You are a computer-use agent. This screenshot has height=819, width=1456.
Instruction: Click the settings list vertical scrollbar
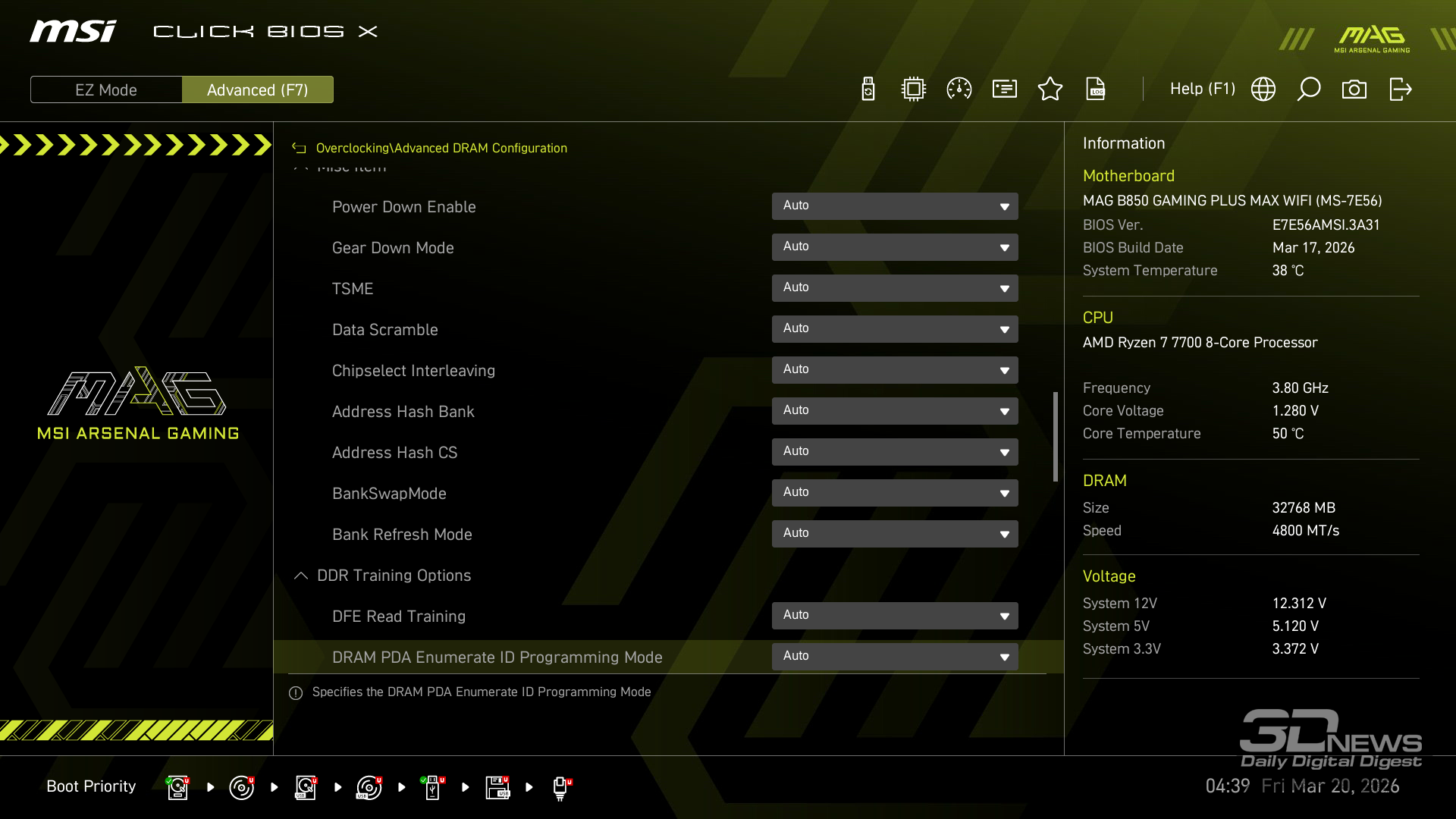(1055, 437)
